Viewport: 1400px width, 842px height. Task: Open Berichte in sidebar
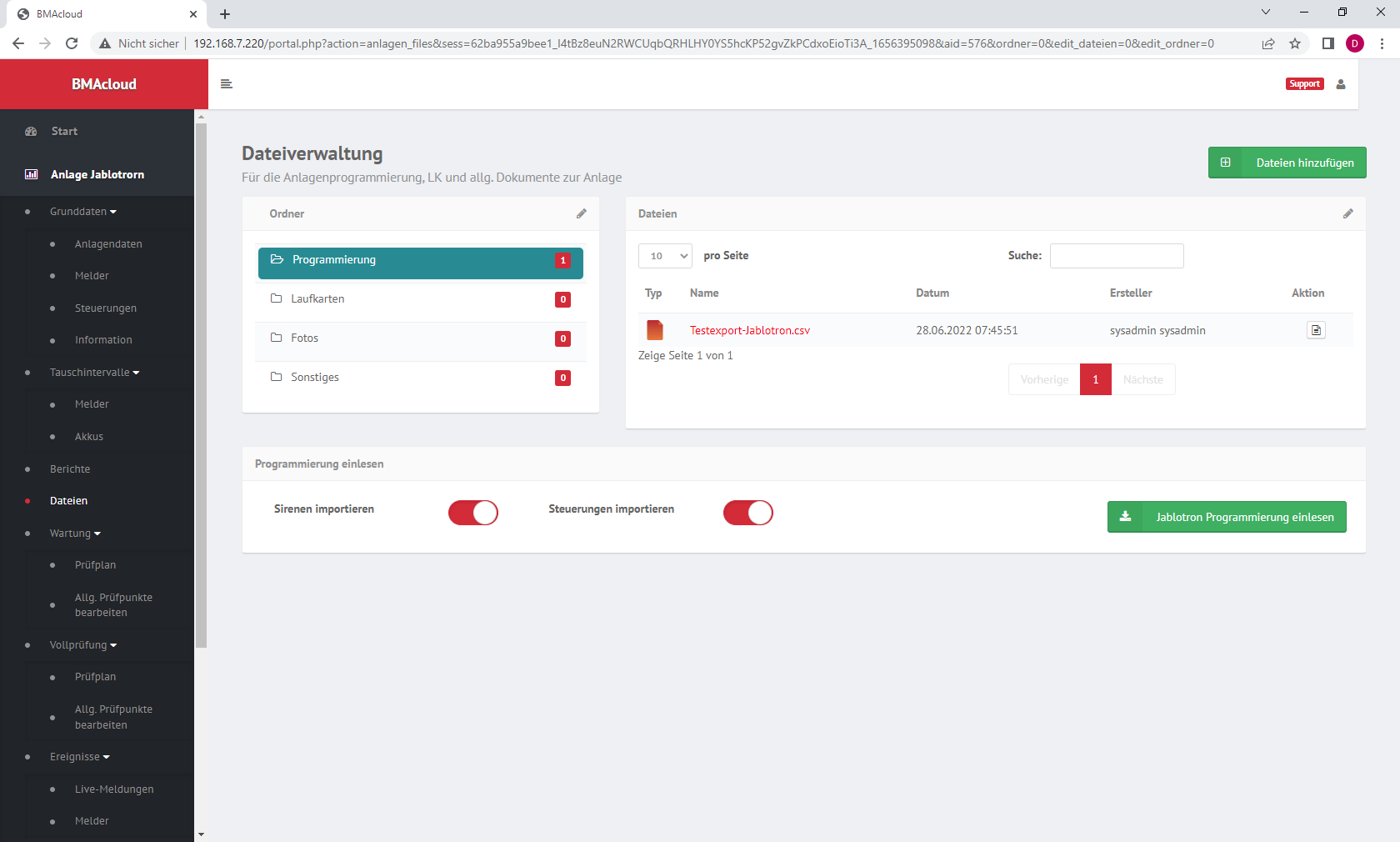pyautogui.click(x=70, y=469)
